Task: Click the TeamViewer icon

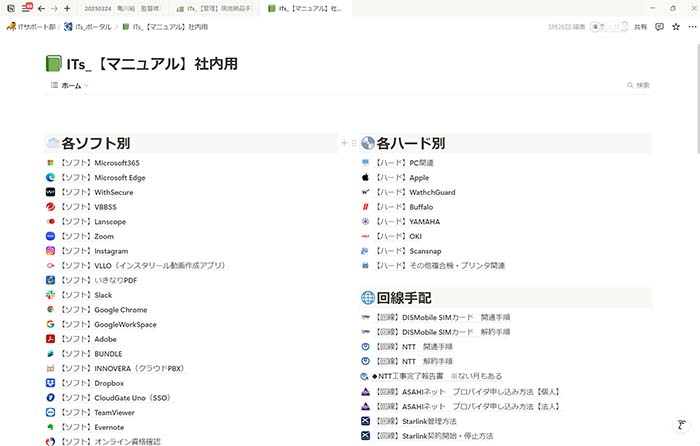Action: pos(50,413)
